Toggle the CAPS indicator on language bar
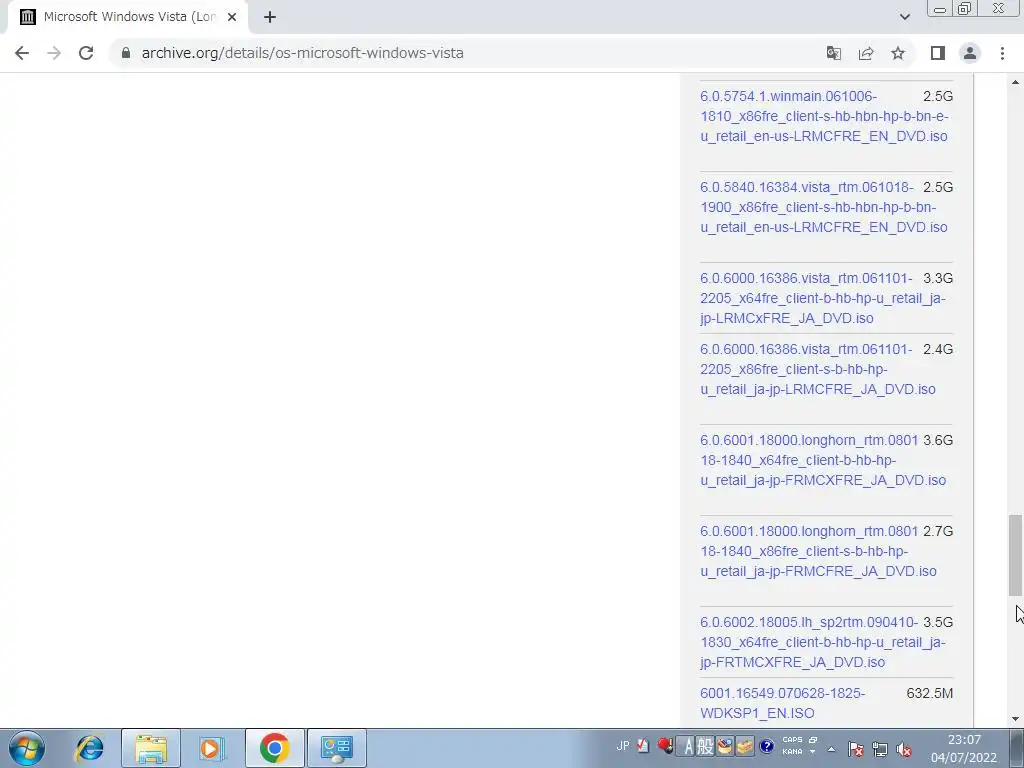 coord(792,740)
